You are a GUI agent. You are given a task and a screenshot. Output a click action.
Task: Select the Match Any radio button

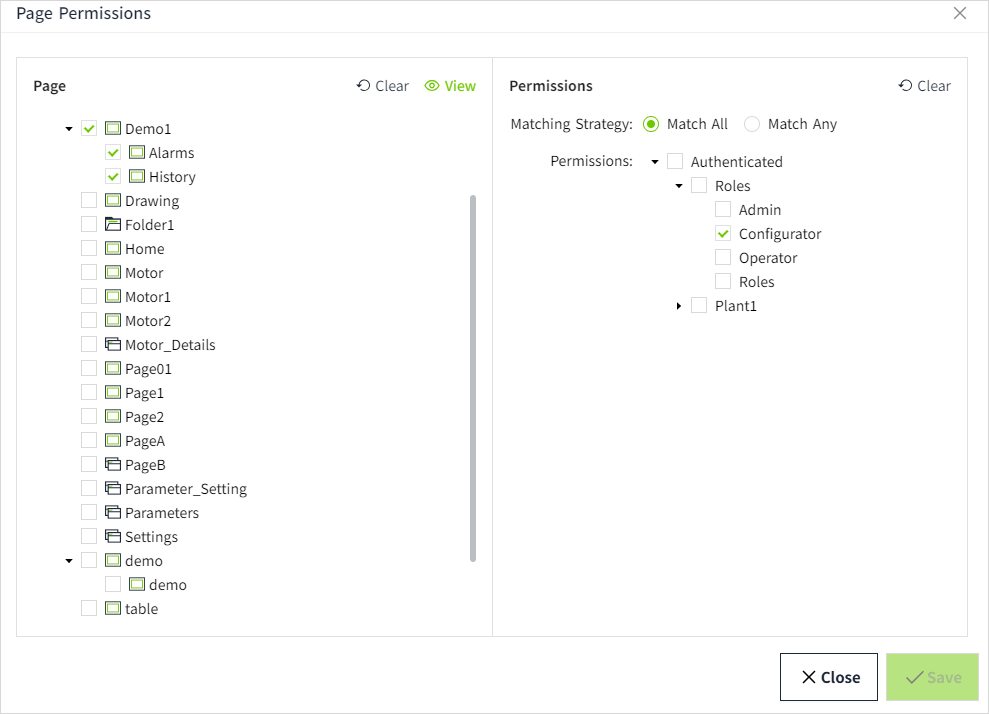click(752, 125)
